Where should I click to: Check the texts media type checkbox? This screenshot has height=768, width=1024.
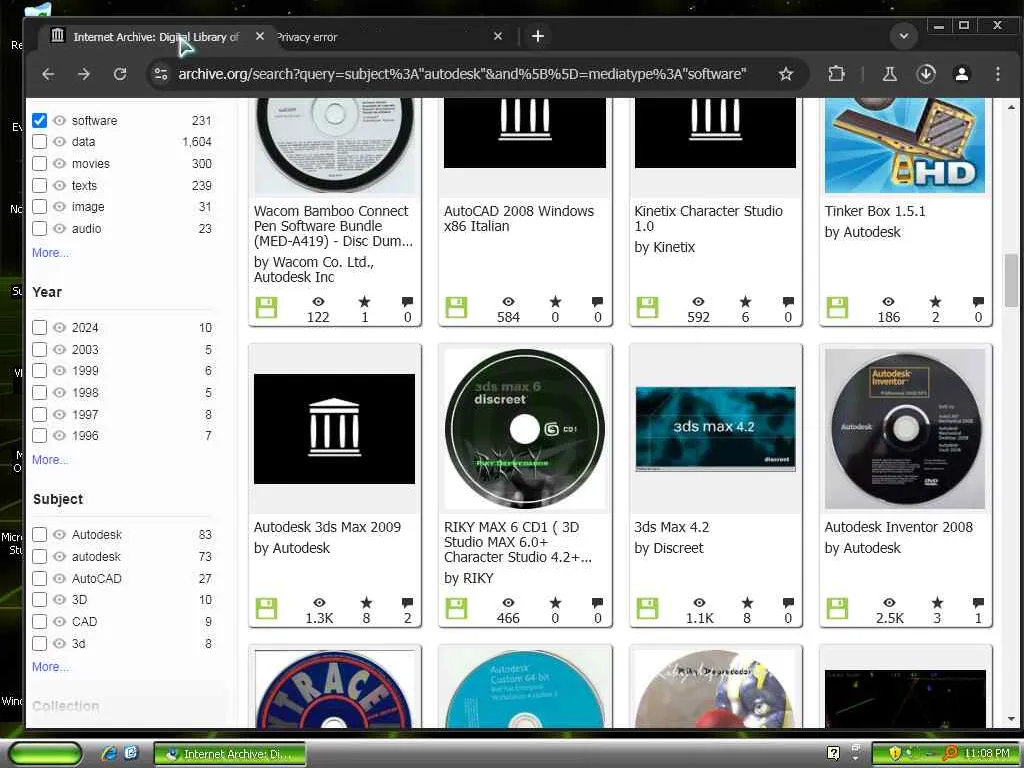pos(39,185)
